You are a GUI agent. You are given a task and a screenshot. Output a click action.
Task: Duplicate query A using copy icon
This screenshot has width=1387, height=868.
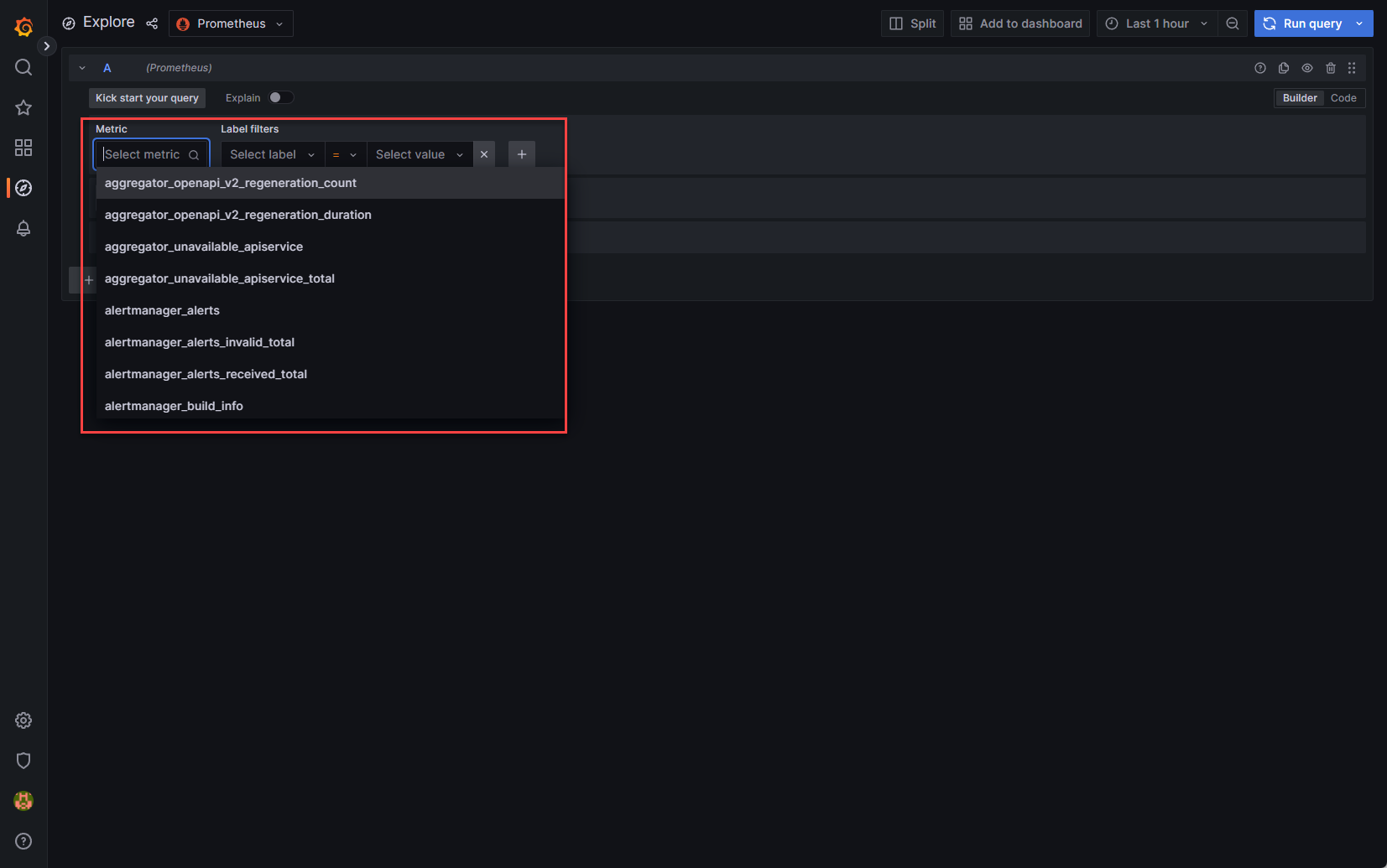click(x=1283, y=68)
